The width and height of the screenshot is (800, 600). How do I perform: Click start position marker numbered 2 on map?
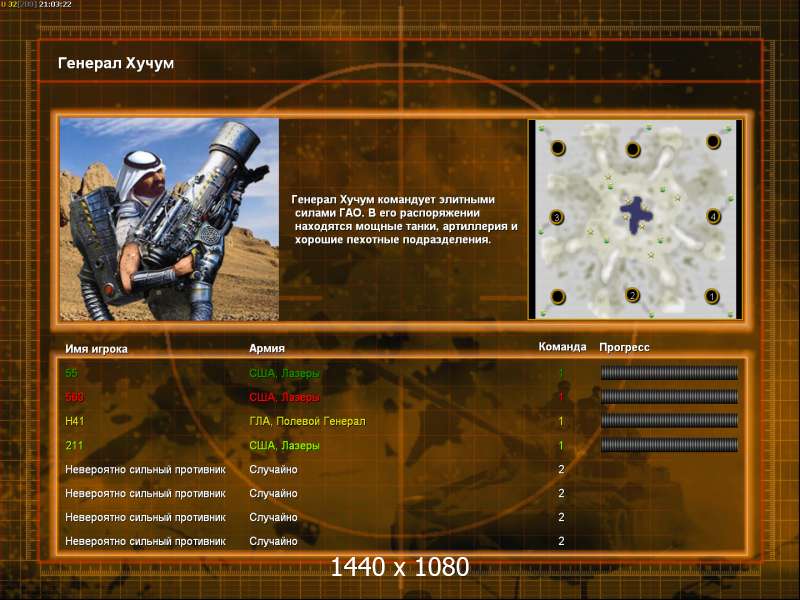[633, 295]
